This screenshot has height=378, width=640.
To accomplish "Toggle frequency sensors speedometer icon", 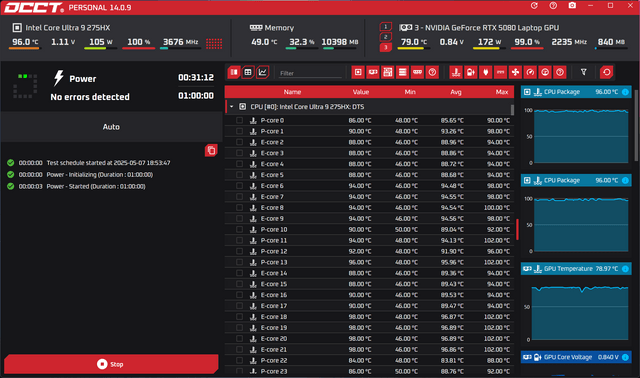I will tap(530, 72).
